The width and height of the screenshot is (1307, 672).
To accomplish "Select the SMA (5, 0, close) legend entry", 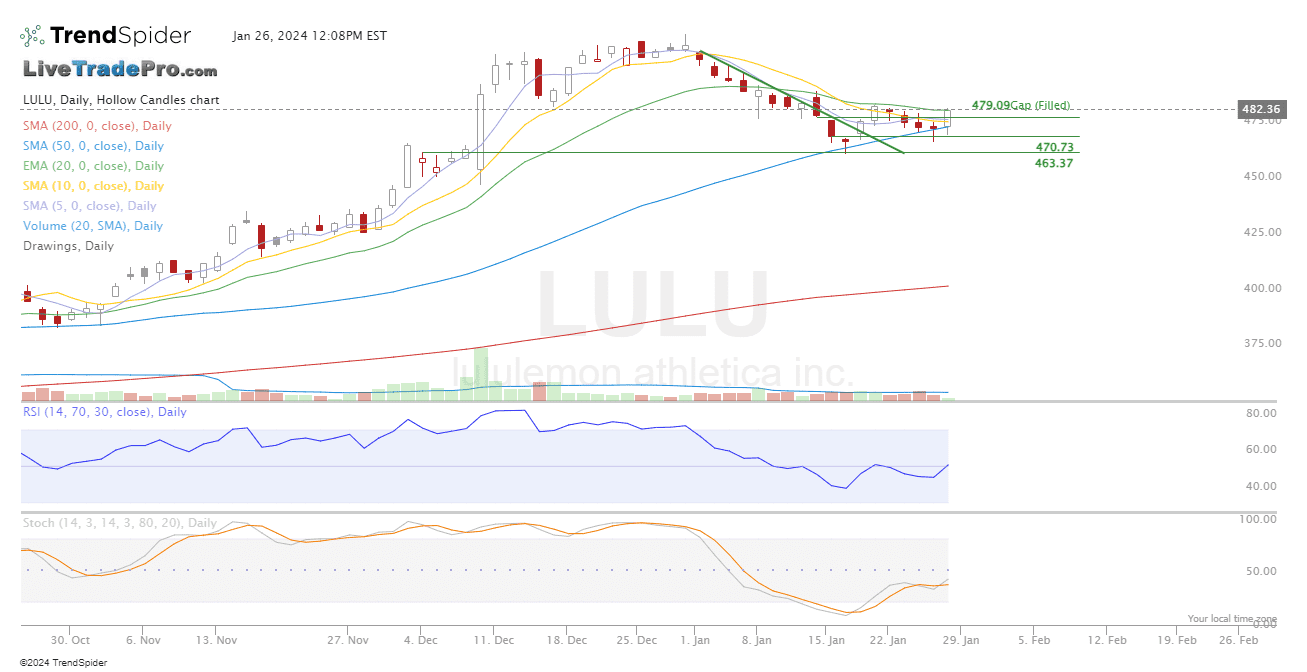I will pos(90,206).
